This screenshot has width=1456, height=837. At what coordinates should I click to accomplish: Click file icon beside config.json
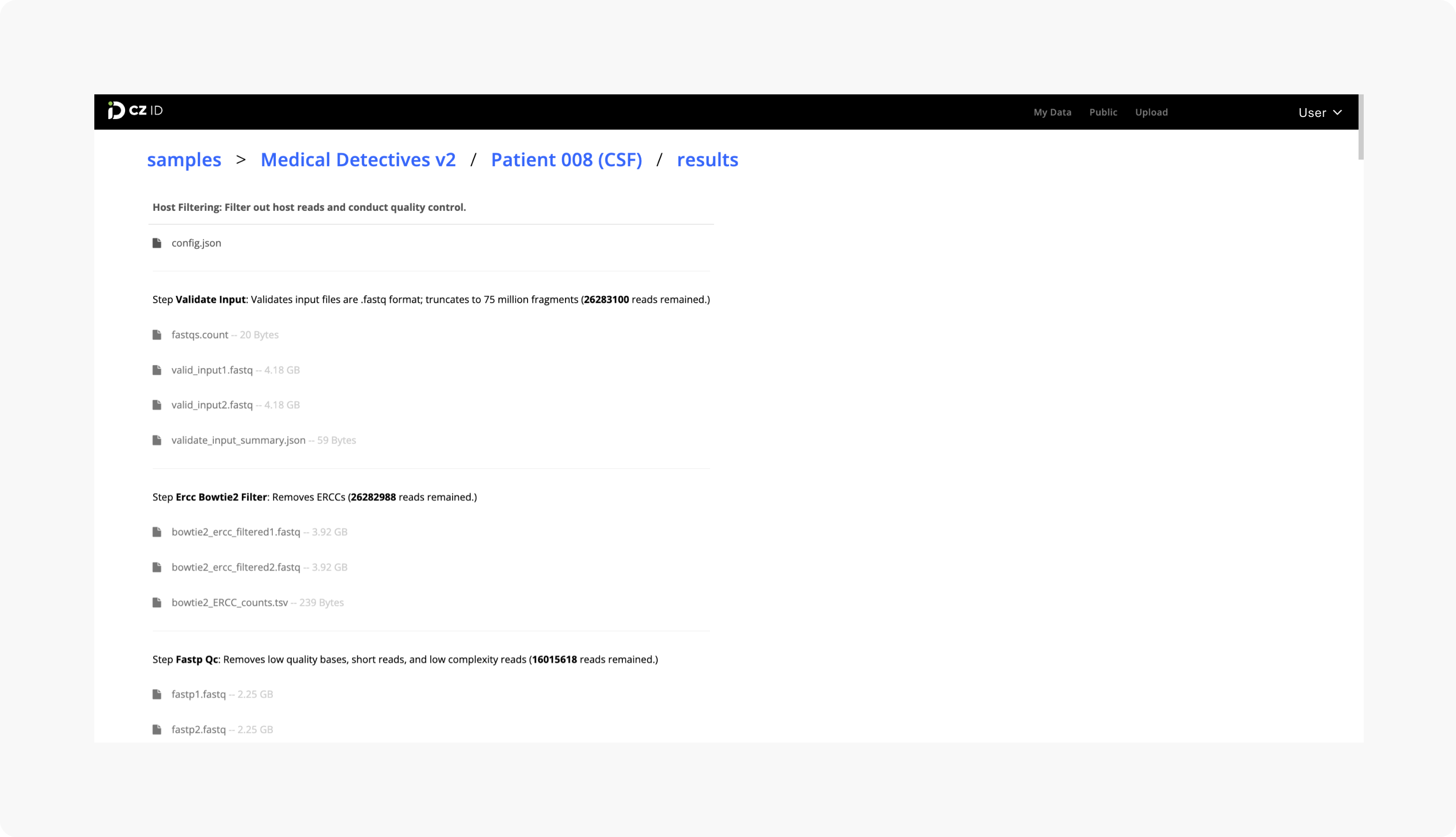point(157,243)
